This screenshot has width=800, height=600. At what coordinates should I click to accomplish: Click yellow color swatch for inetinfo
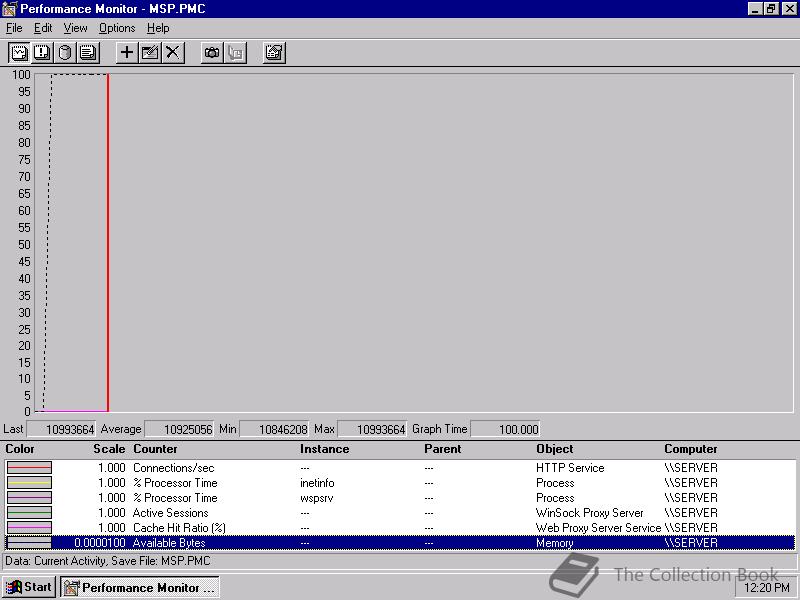pyautogui.click(x=29, y=483)
